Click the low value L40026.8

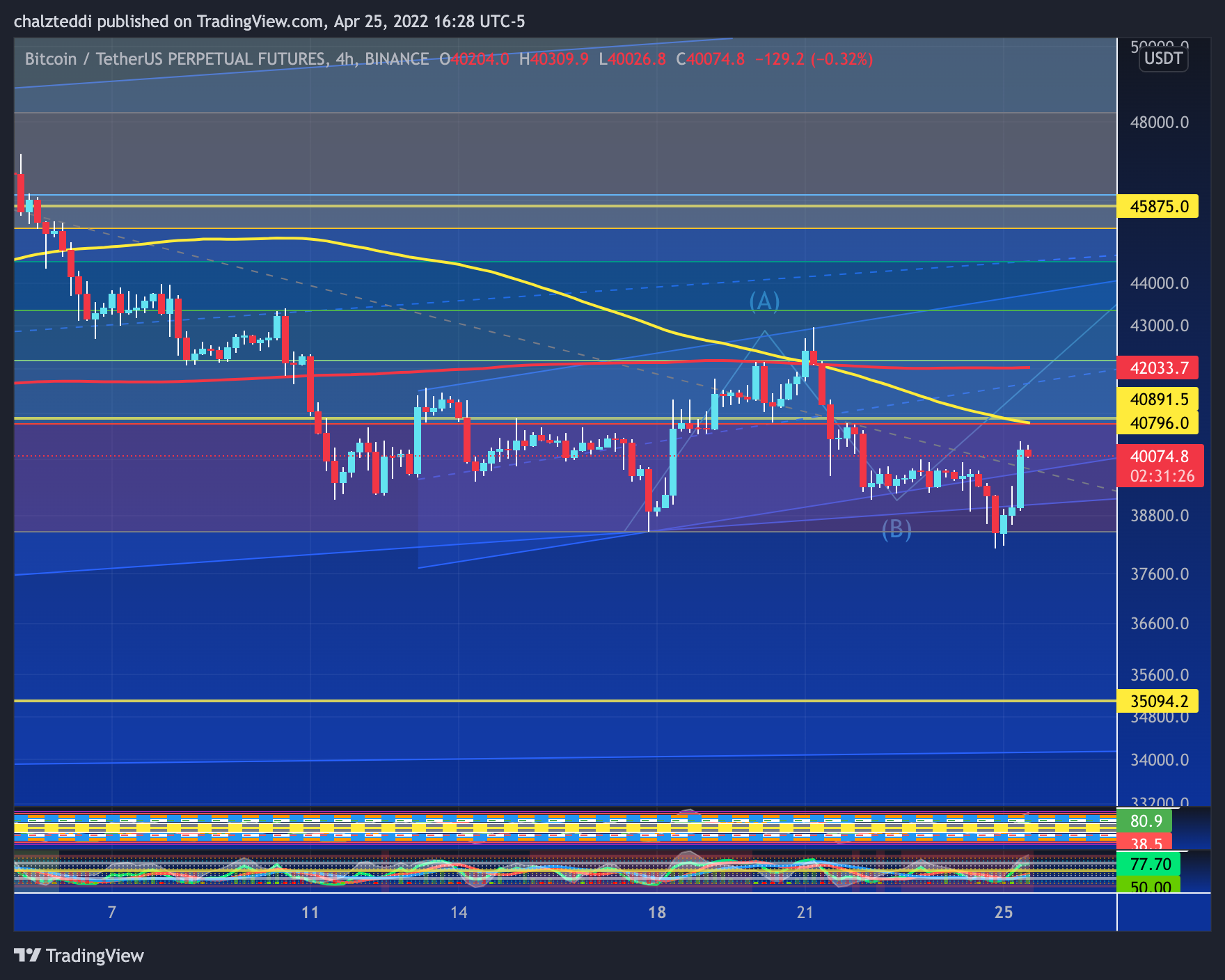click(x=633, y=59)
